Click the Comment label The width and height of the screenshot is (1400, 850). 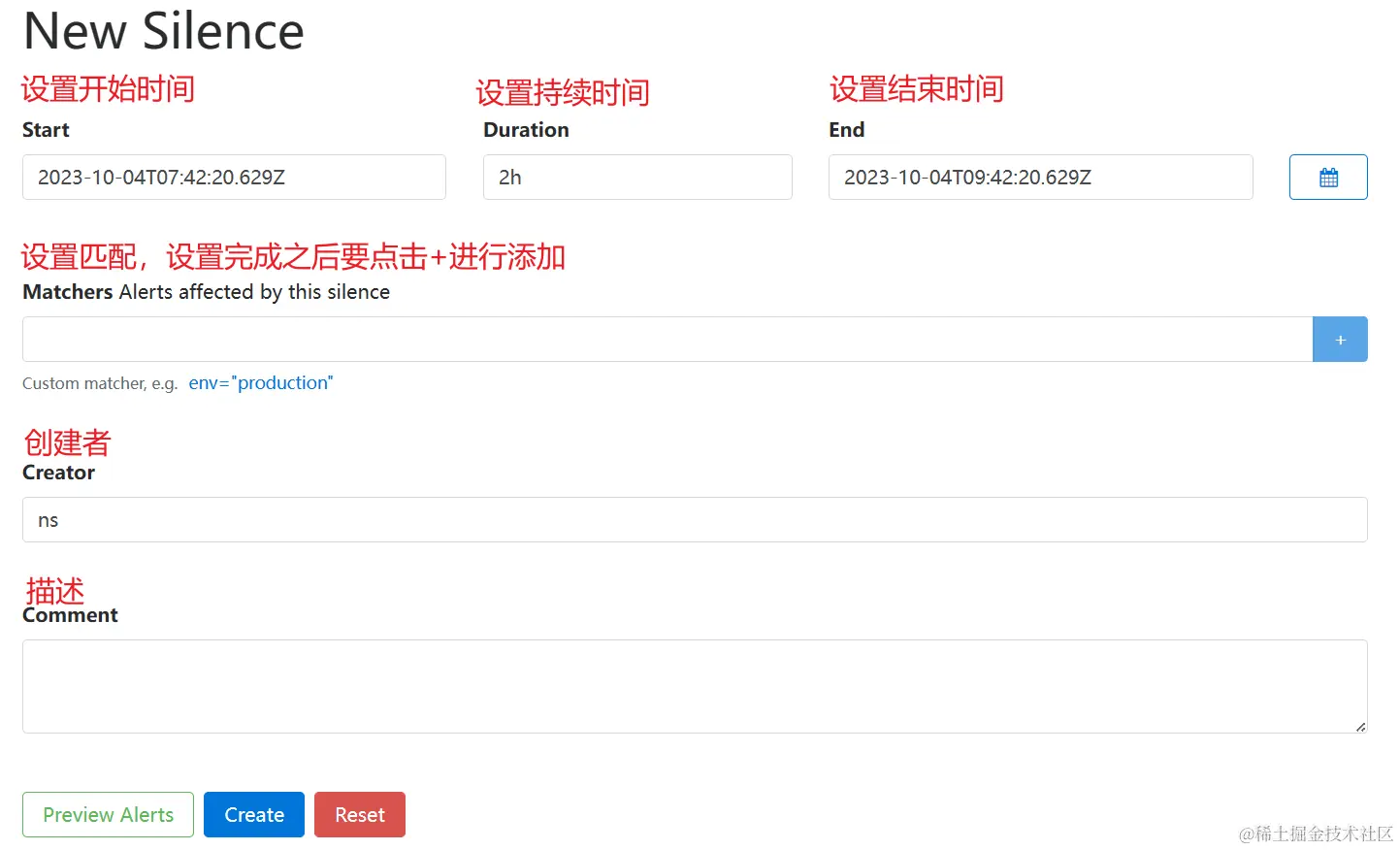pos(70,615)
